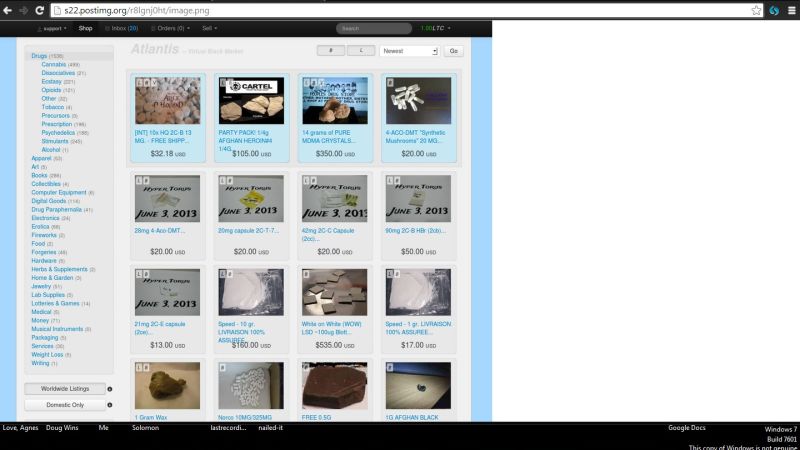Open the browser hamburger menu

791,10
